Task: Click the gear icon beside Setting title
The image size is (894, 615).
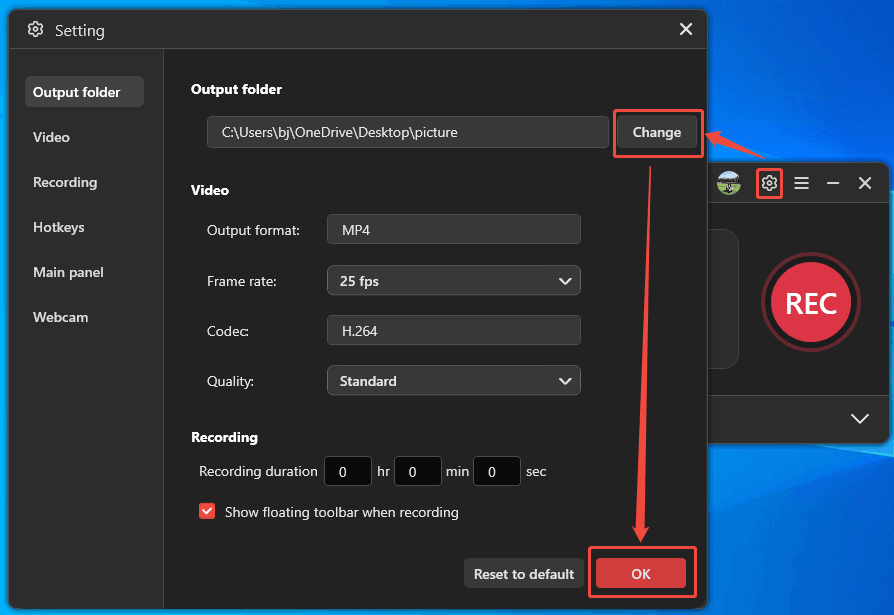Action: (35, 30)
